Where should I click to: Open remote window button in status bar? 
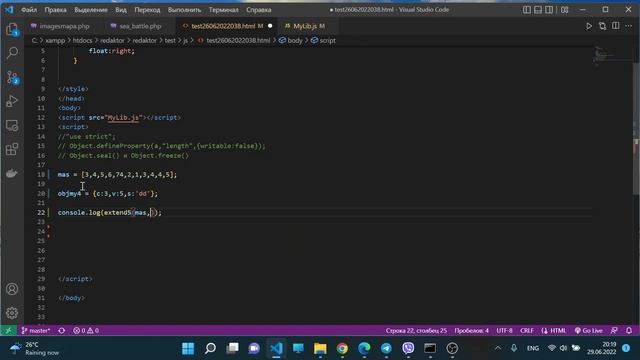point(8,330)
